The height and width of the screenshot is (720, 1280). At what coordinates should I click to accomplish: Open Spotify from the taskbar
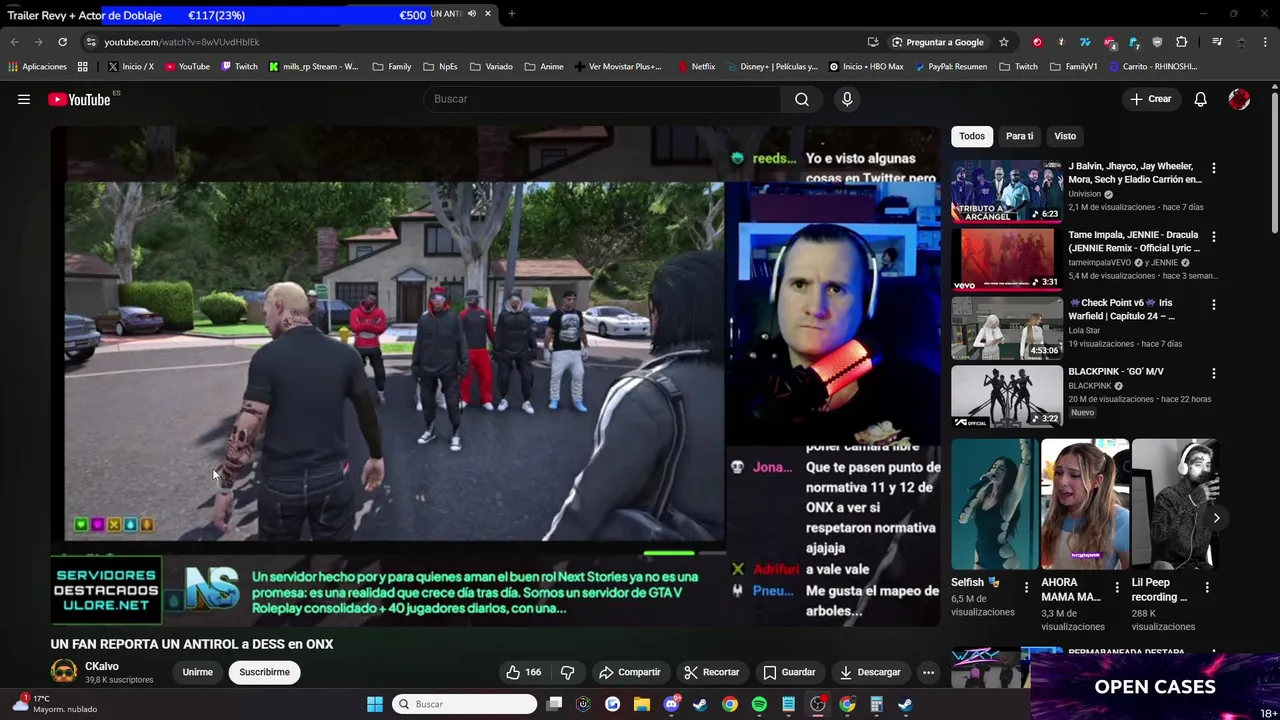point(759,704)
